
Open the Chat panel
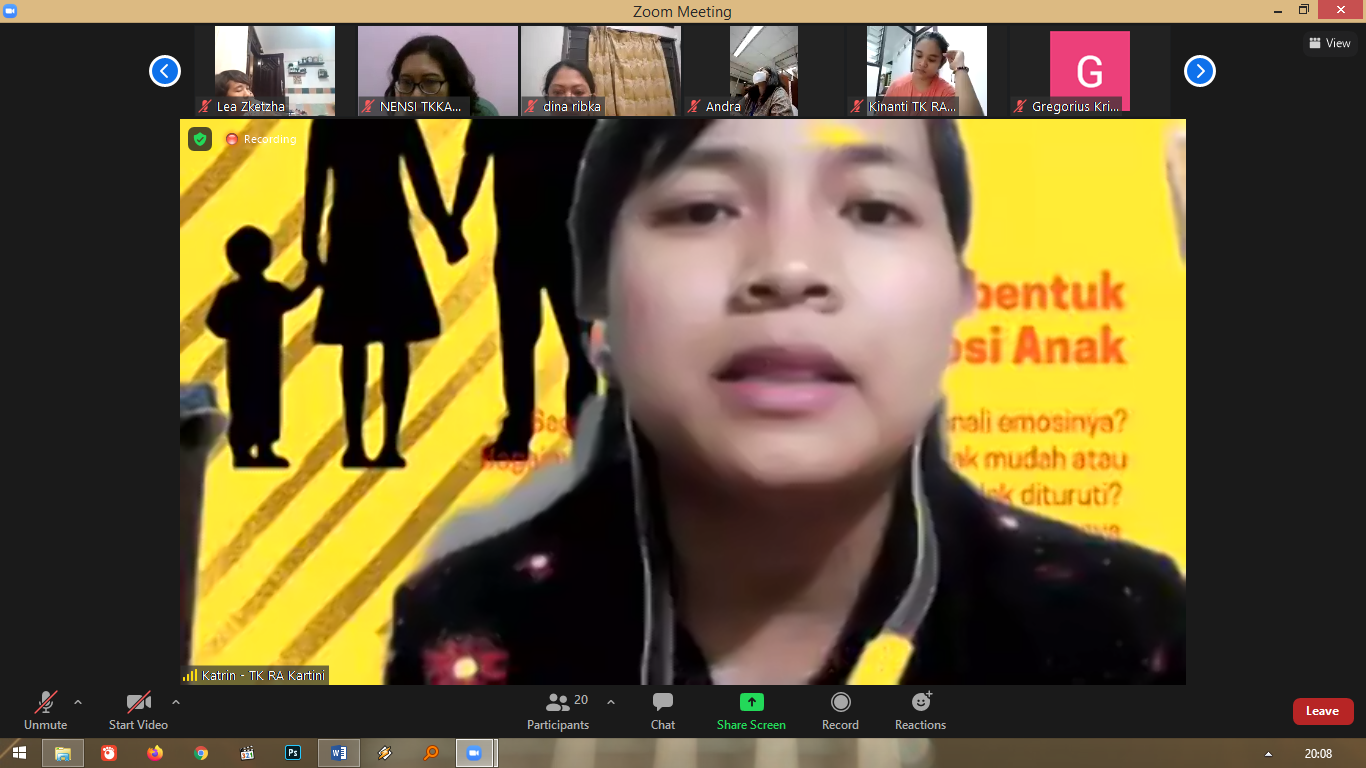[663, 710]
